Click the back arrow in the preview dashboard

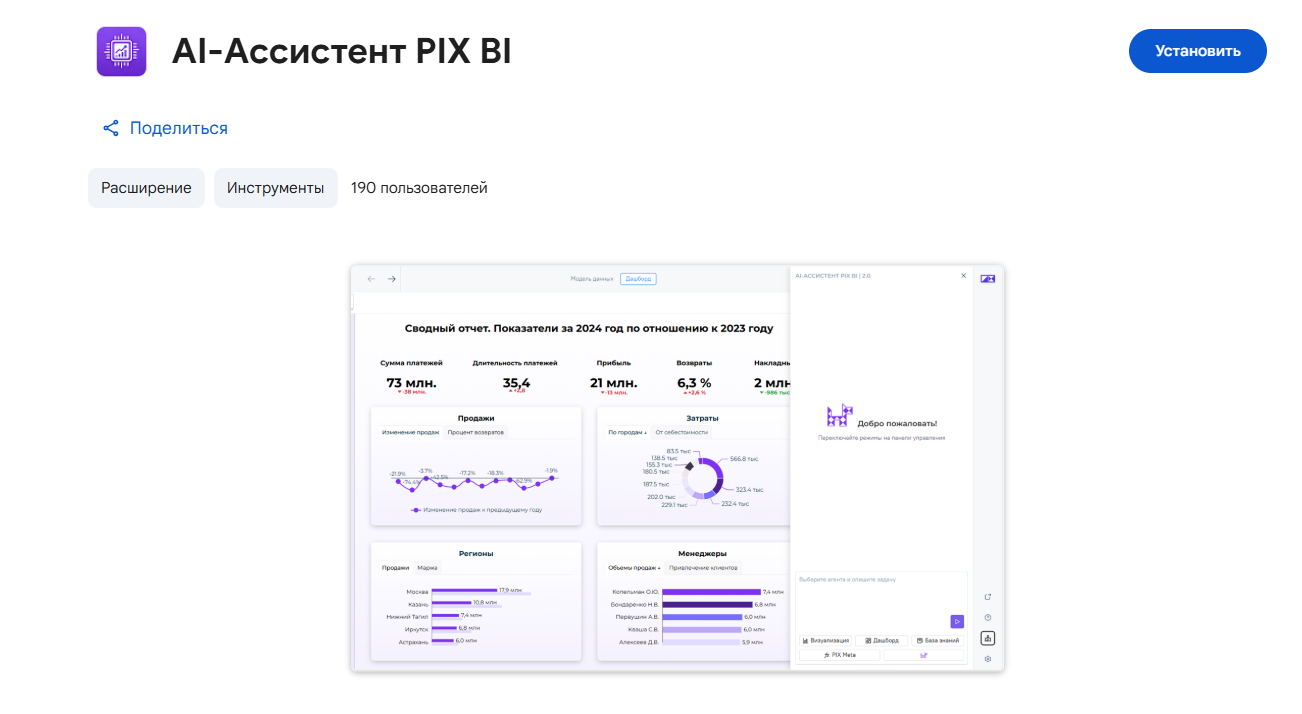372,279
